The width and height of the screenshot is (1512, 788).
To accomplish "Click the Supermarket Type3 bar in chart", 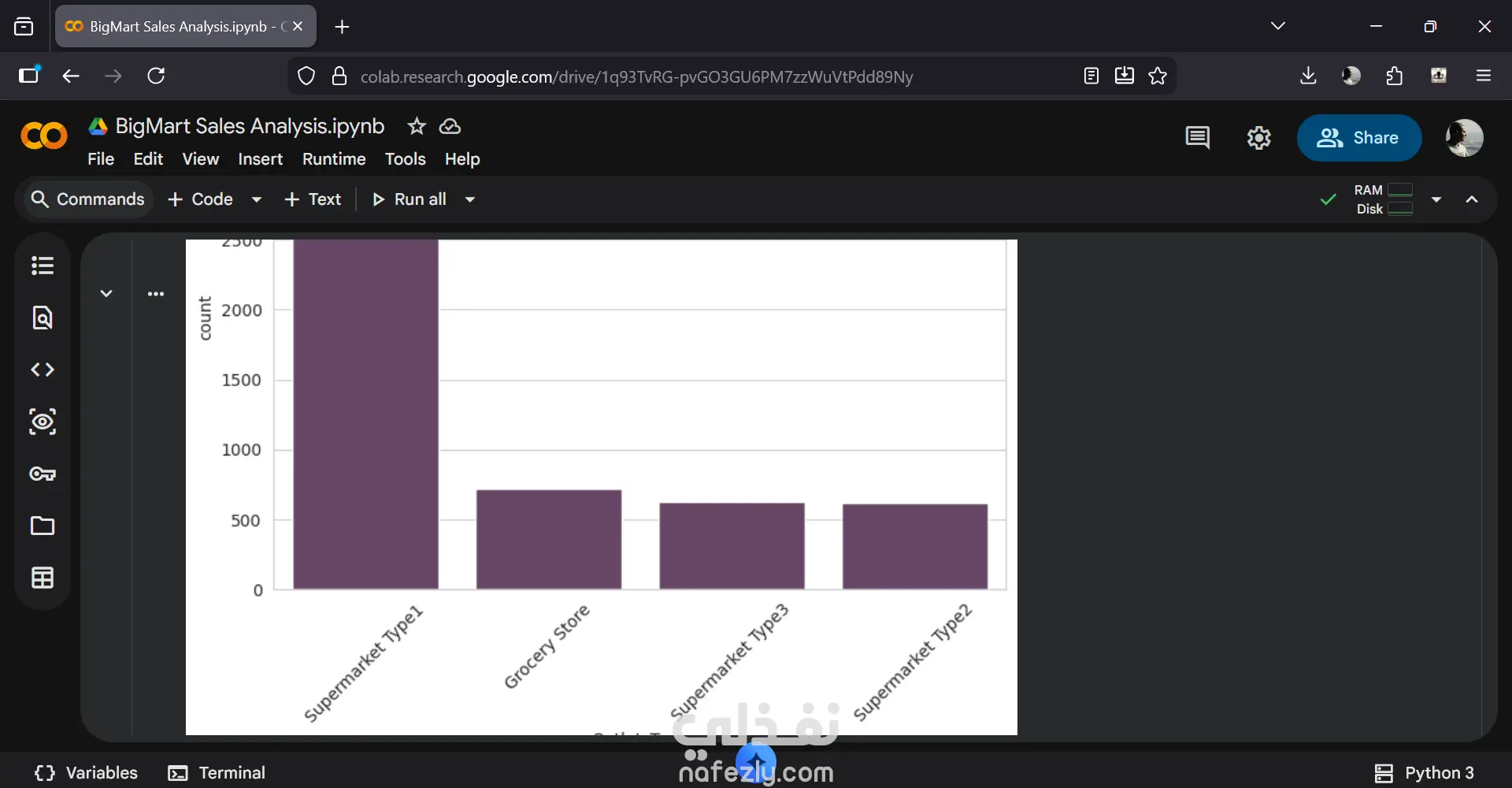I will (732, 545).
